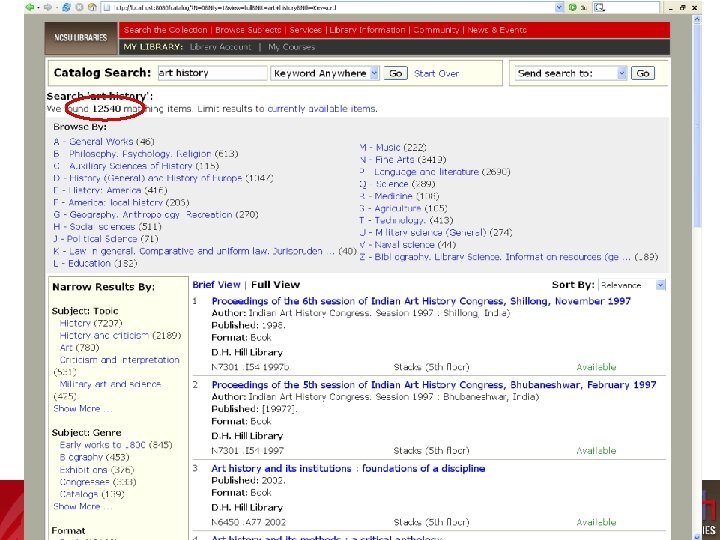
Task: Limit results to currently available items
Action: point(322,109)
